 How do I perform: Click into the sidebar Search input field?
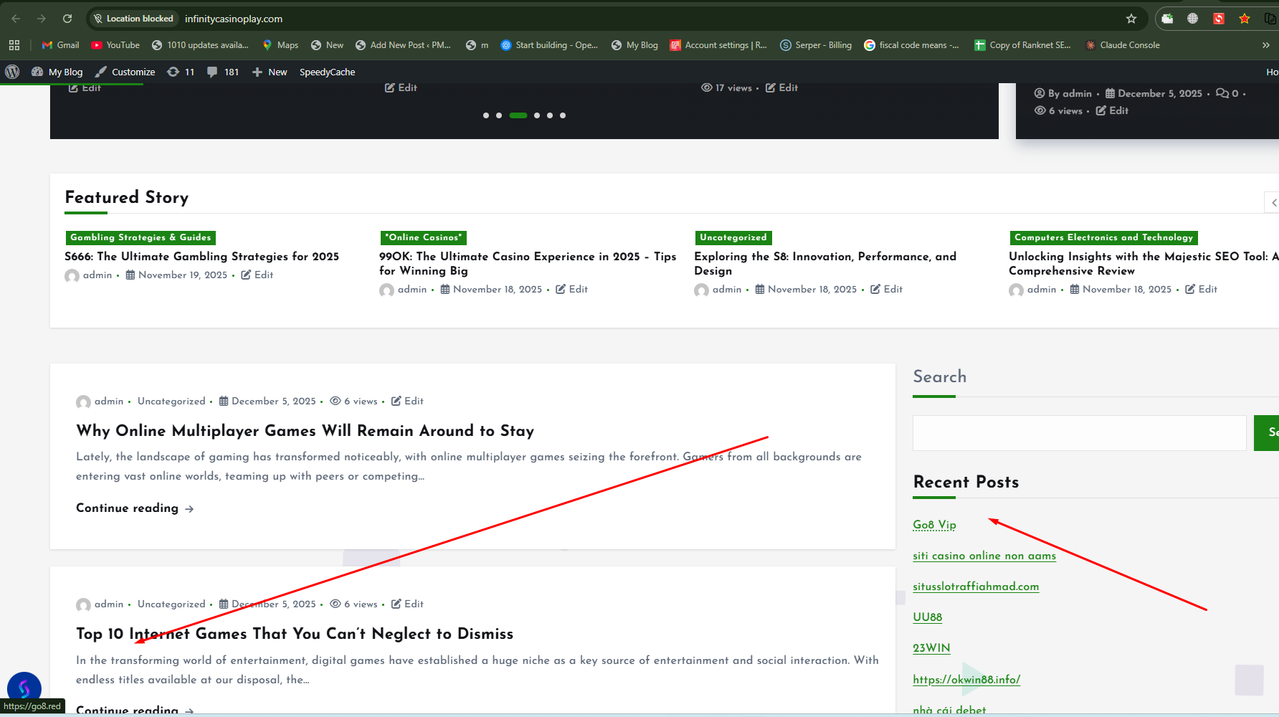coord(1080,433)
